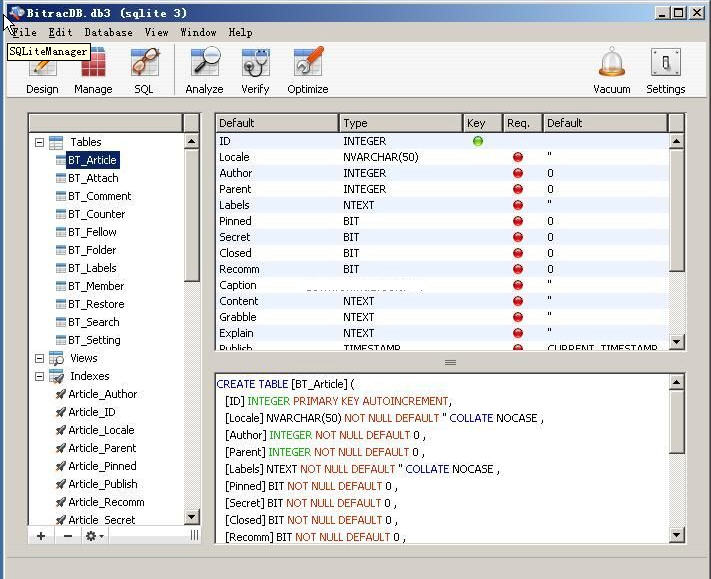Viewport: 711px width, 579px height.
Task: Select the BT_Search table
Action: pyautogui.click(x=94, y=322)
